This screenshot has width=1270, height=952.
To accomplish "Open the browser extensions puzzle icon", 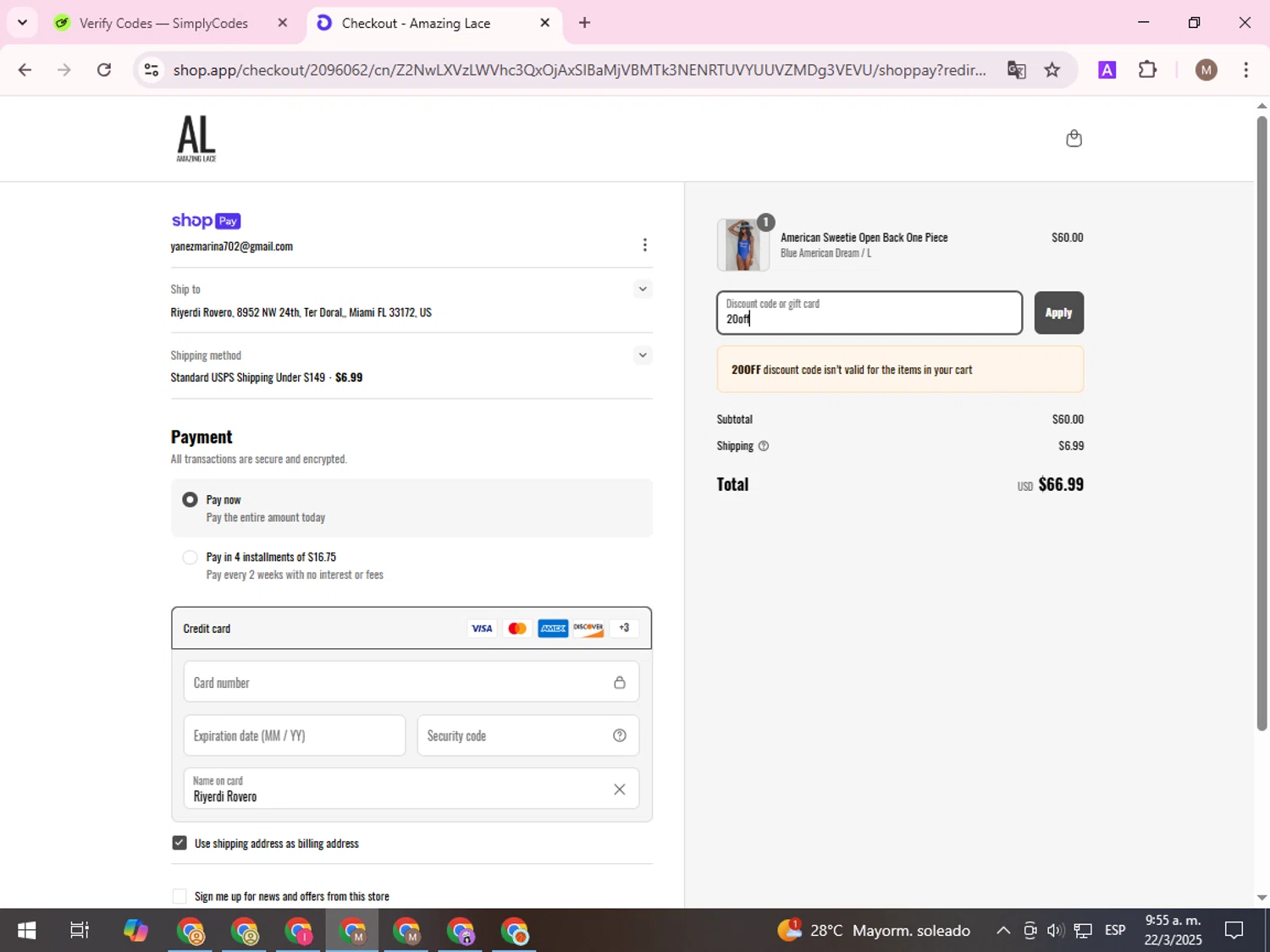I will click(x=1147, y=69).
